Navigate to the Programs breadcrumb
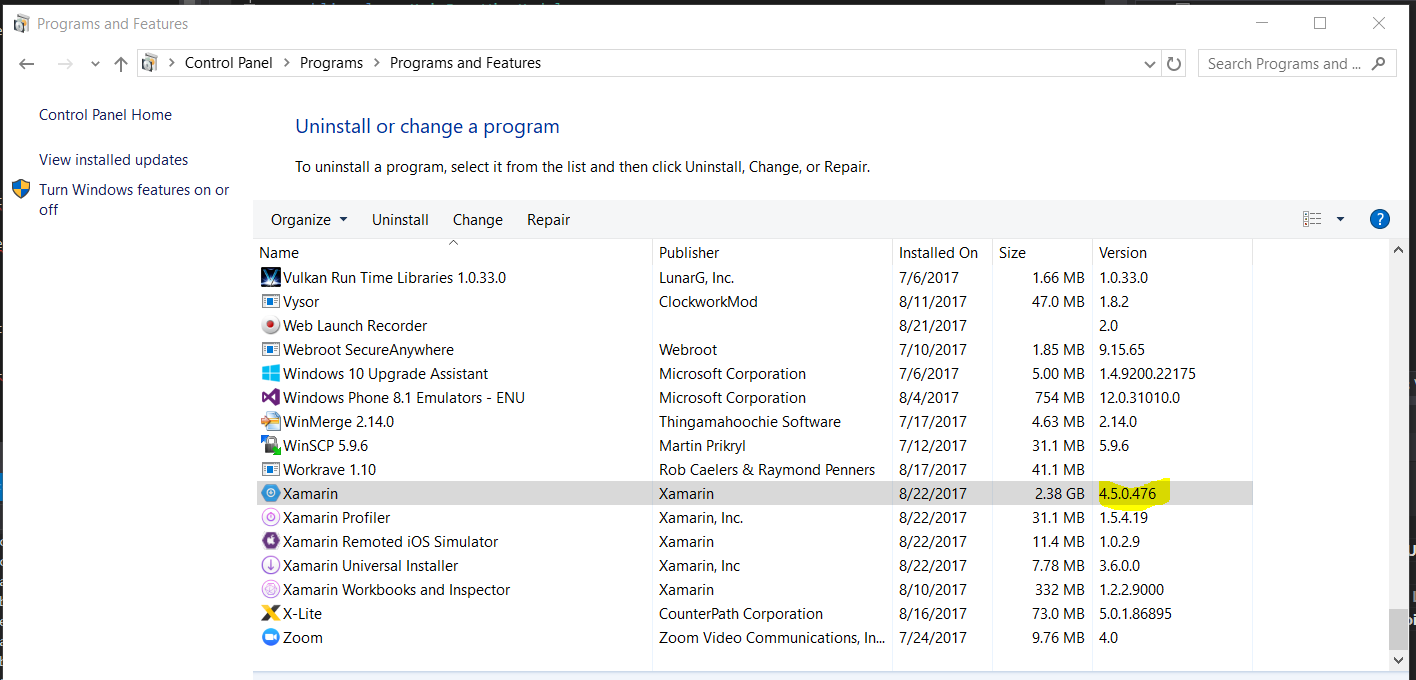Screen dimensions: 1416x680 click(331, 63)
